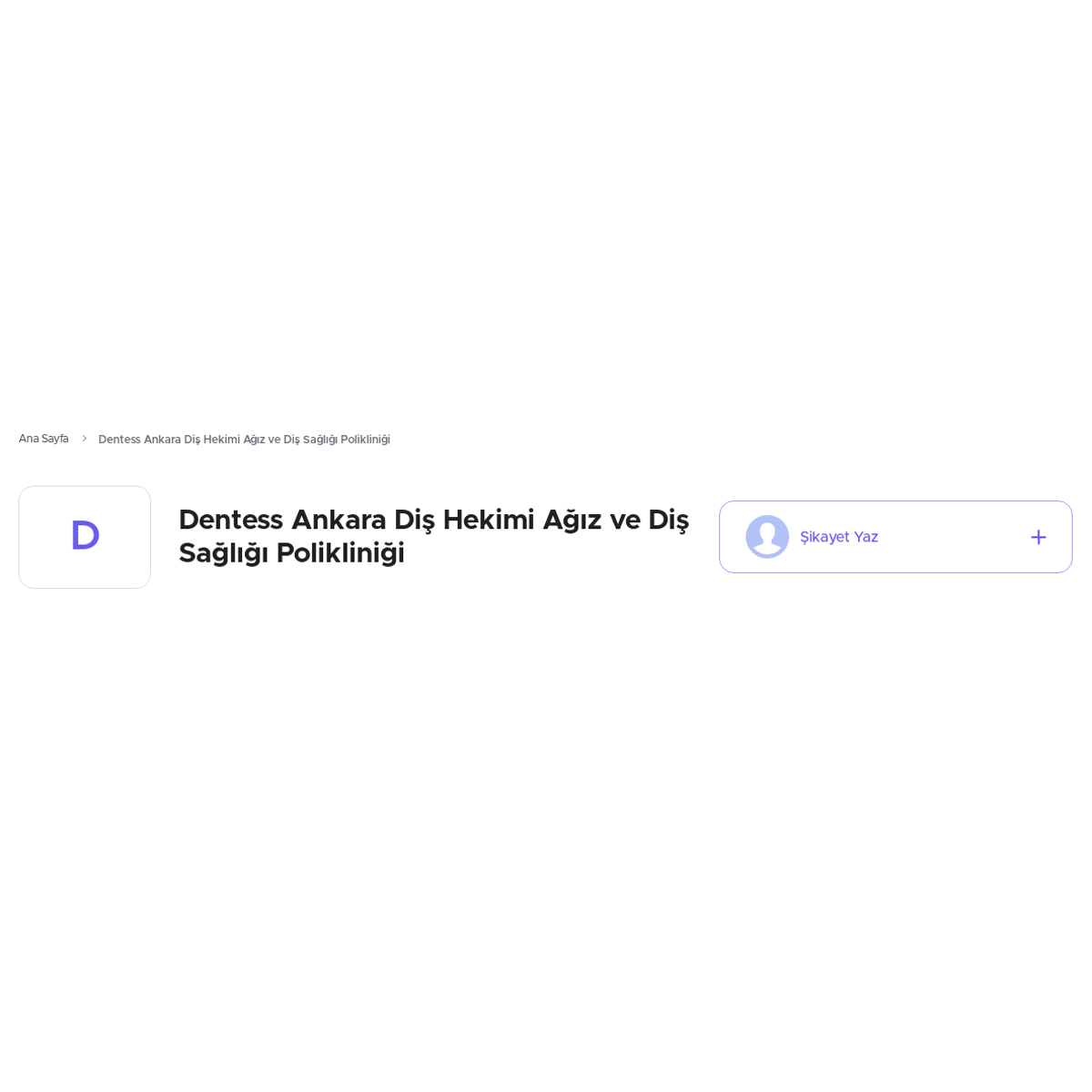Click the blank area between Şikayet Yaz and plus
Image resolution: width=1092 pixels, height=1092 pixels.
(x=954, y=537)
